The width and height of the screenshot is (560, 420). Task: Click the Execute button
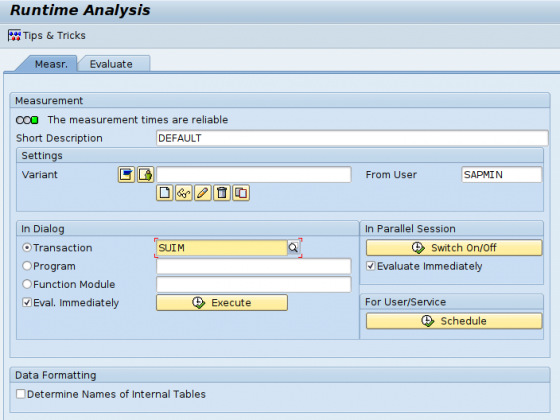[x=222, y=302]
